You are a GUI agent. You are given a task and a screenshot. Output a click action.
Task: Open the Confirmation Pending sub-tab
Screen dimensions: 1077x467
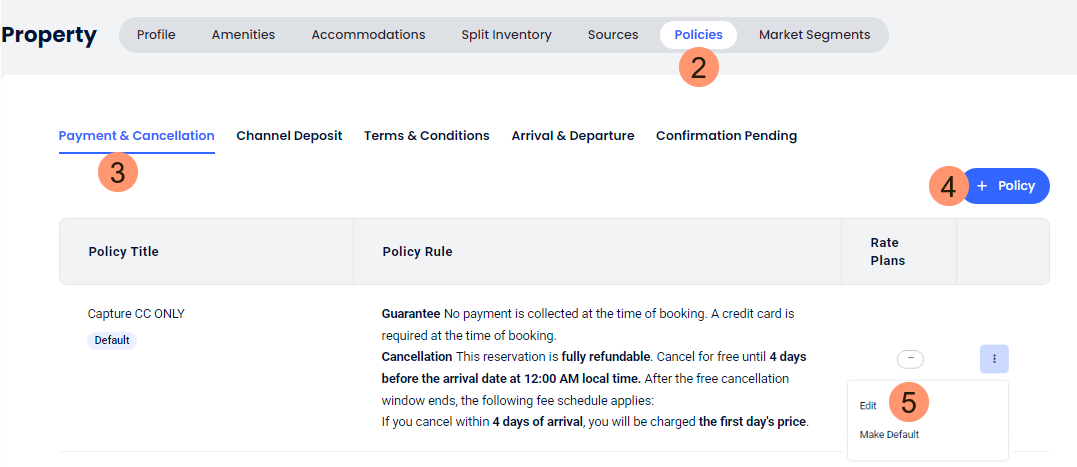click(x=726, y=136)
